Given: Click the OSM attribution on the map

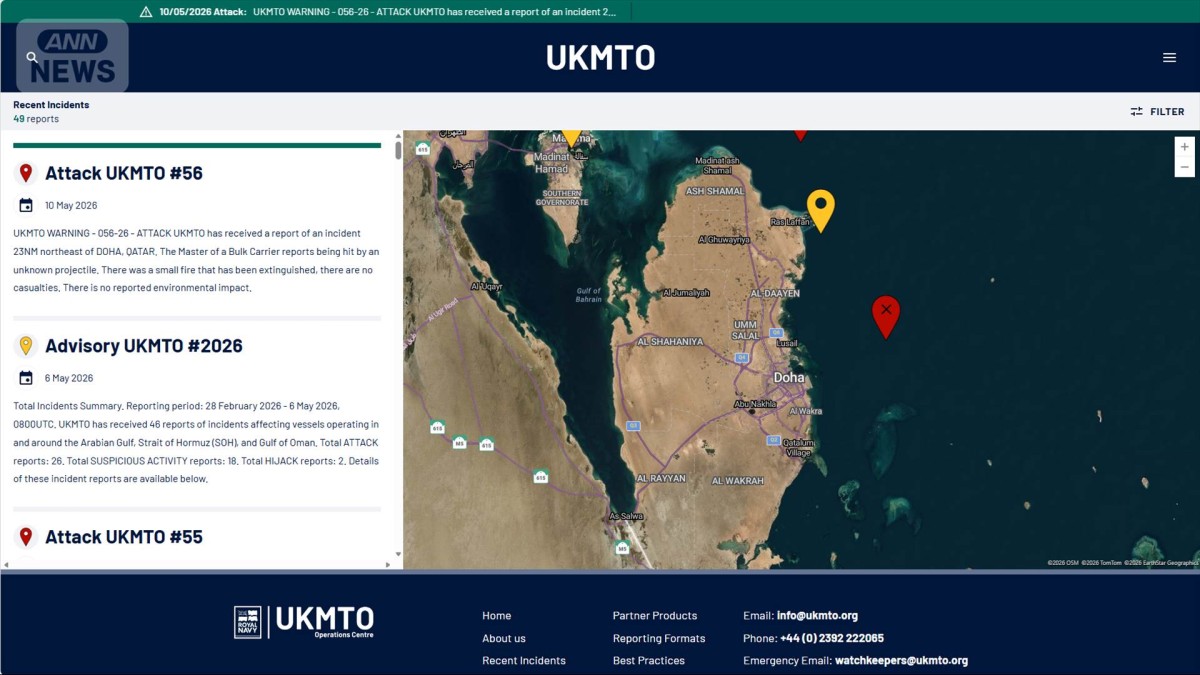Looking at the screenshot, I should [1063, 563].
